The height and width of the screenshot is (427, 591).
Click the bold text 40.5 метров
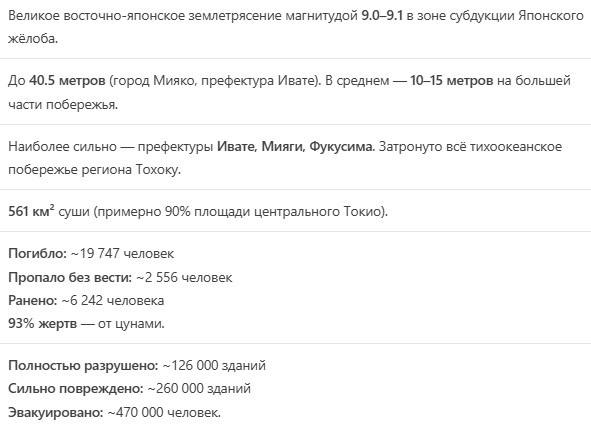pos(67,81)
